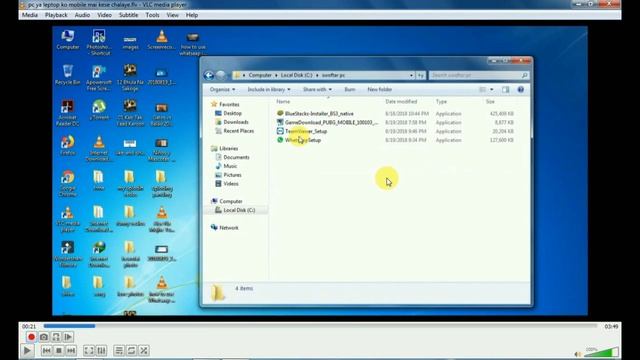Viewport: 640px width, 360px height.
Task: Mute audio using the speaker icon
Action: 578,354
